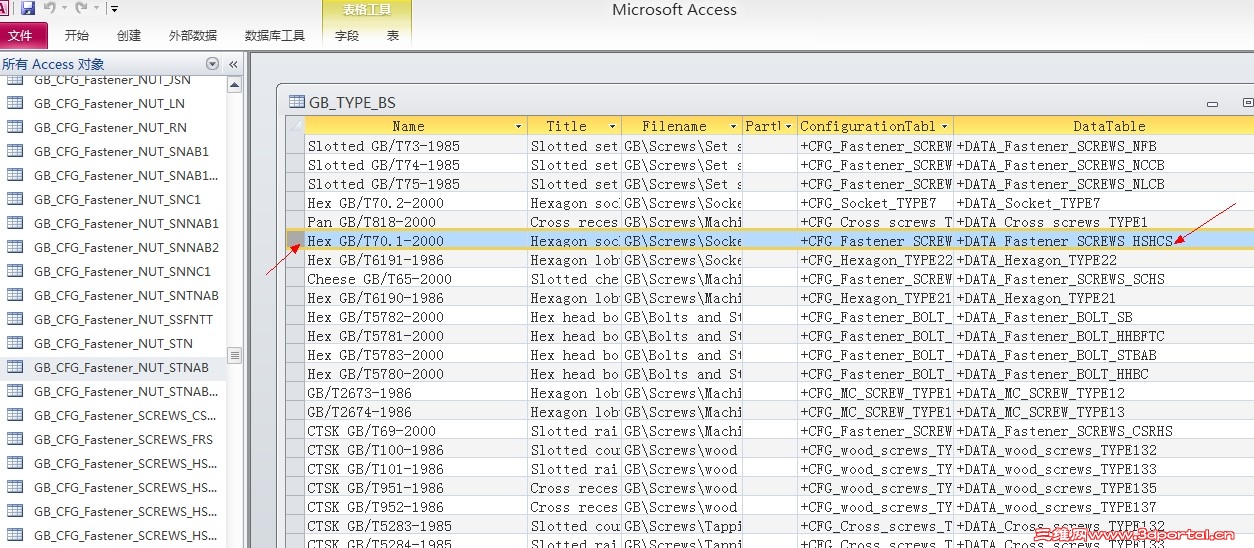1254x548 pixels.
Task: Switch to the 外部数据 ribbon tab
Action: coord(193,35)
